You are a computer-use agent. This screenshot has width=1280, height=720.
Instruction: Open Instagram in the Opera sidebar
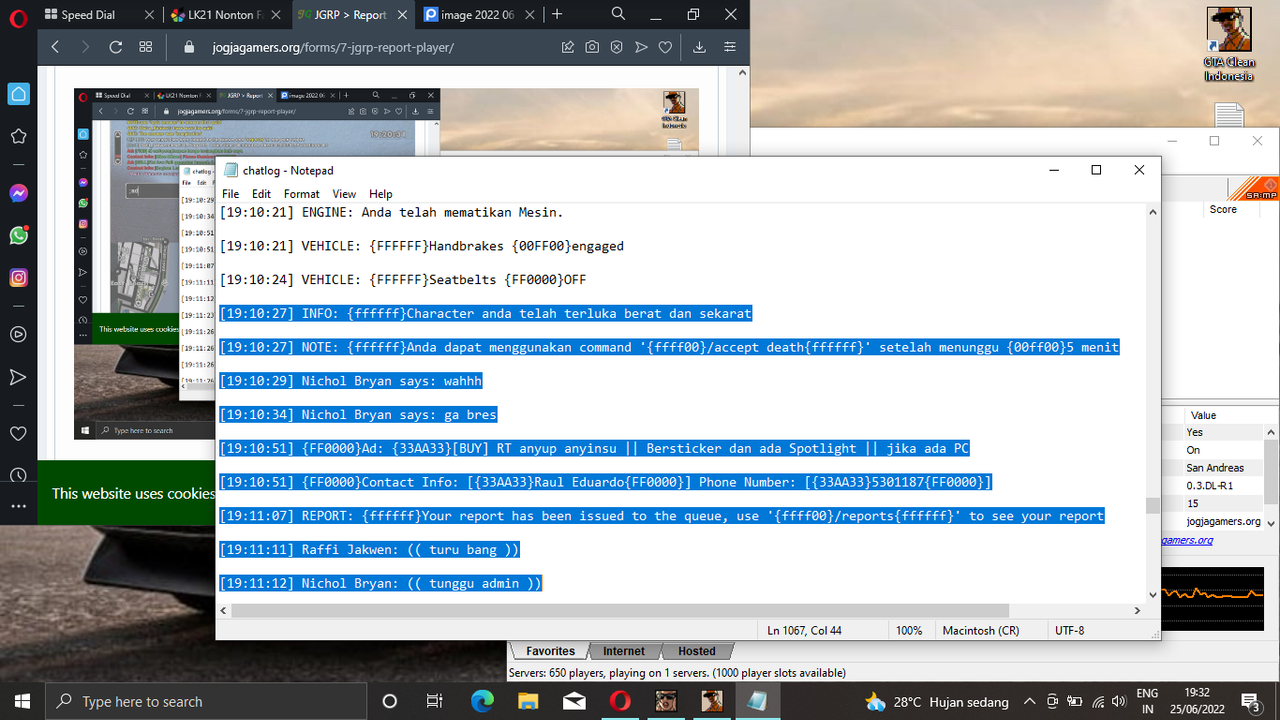[x=18, y=278]
